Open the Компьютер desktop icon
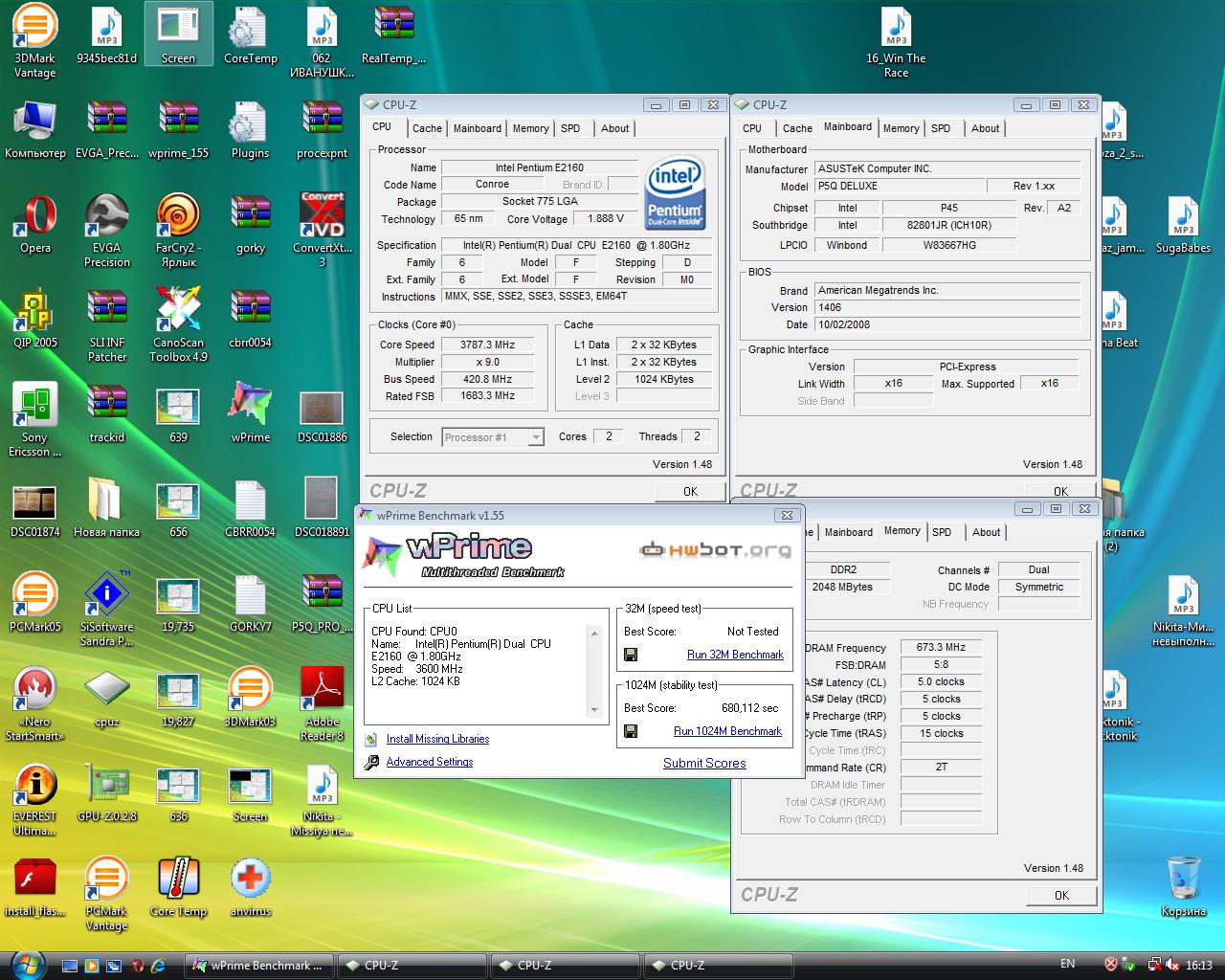Screen dimensions: 1225x980 pos(35,131)
